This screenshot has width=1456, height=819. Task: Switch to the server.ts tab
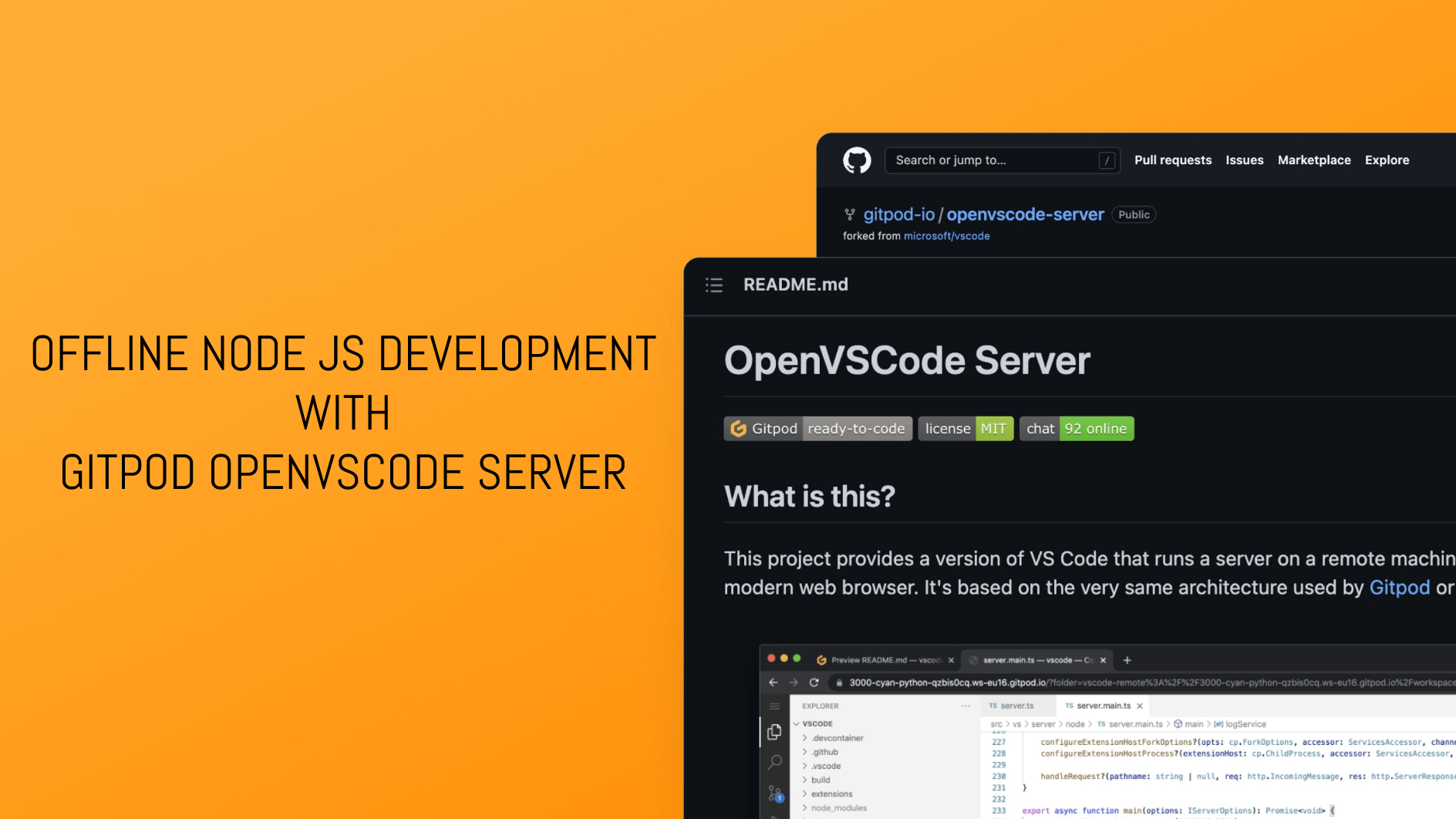pos(1016,706)
